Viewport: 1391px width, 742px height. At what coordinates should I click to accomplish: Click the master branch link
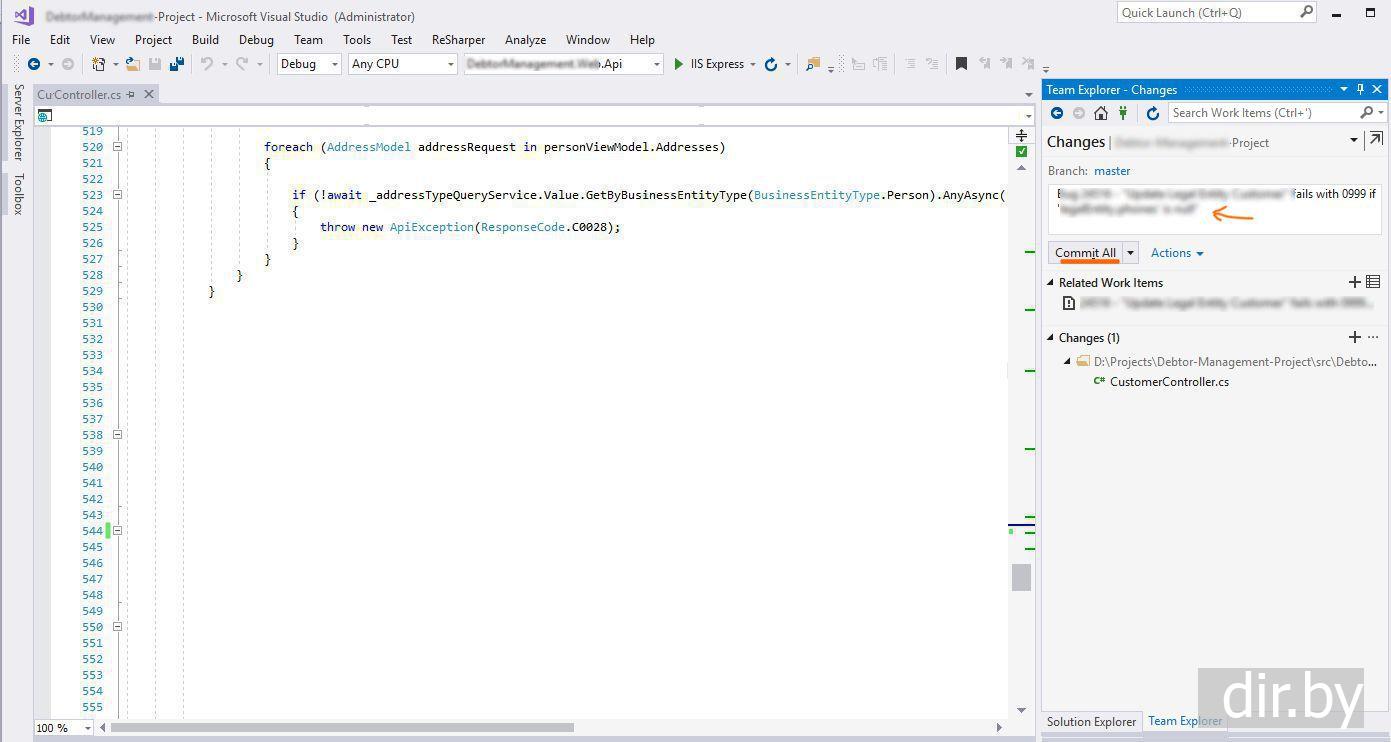(x=1112, y=171)
